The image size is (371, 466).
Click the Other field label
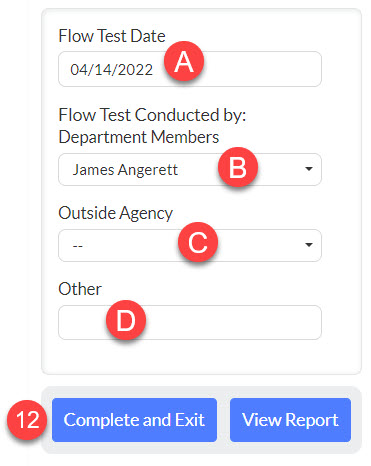(x=80, y=289)
